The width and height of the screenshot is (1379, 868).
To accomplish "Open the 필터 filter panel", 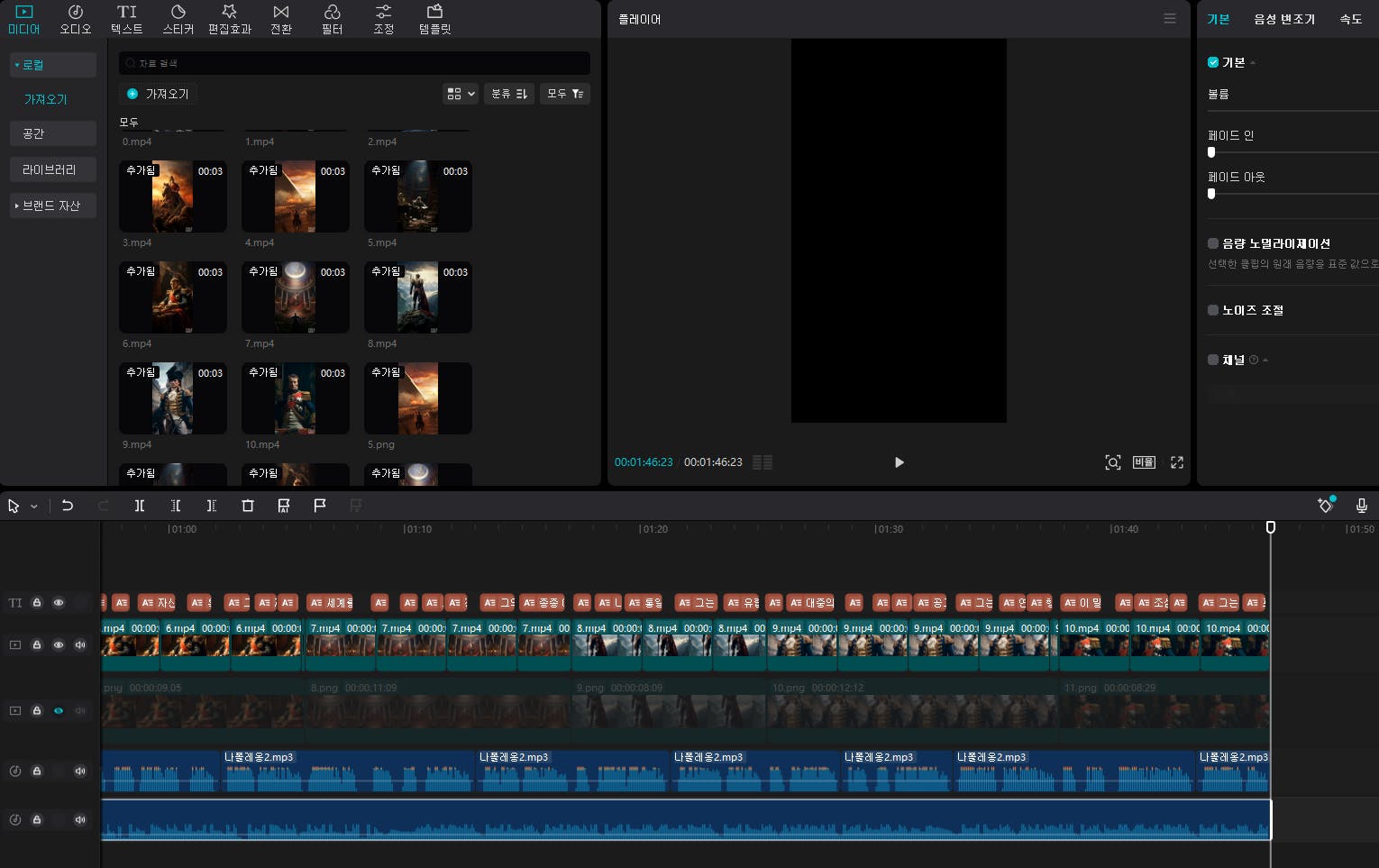I will tap(332, 19).
